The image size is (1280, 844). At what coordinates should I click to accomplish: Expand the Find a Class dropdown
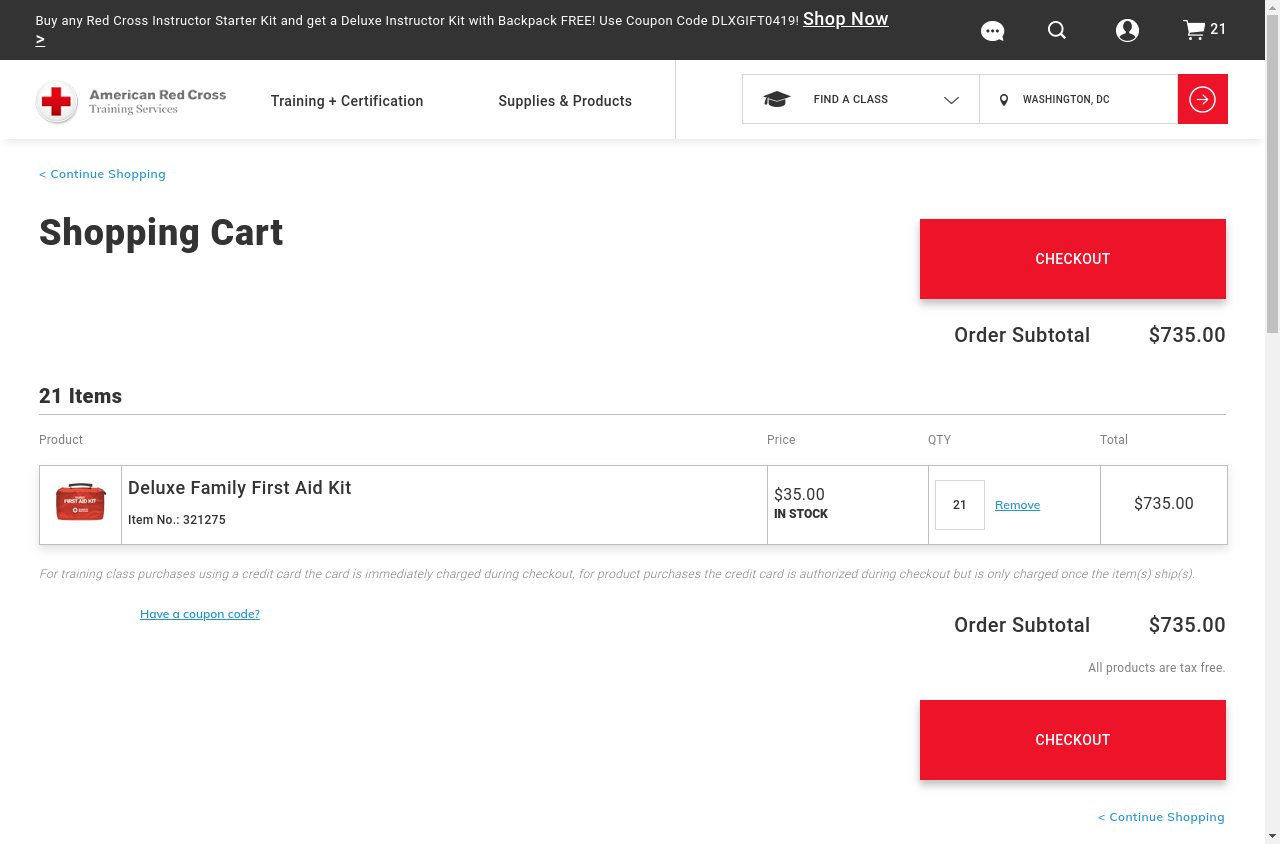coord(951,100)
